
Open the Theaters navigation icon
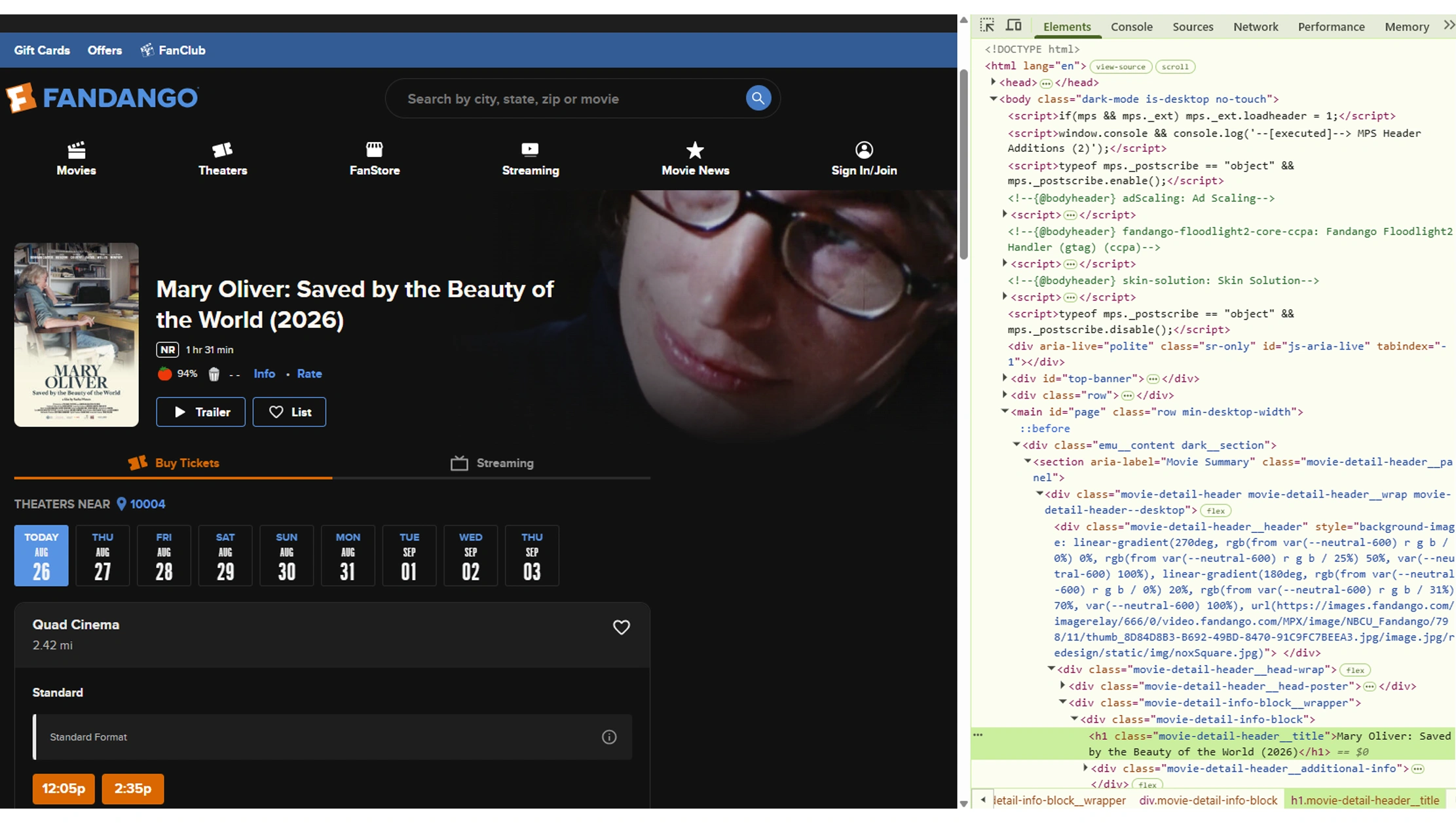tap(223, 150)
